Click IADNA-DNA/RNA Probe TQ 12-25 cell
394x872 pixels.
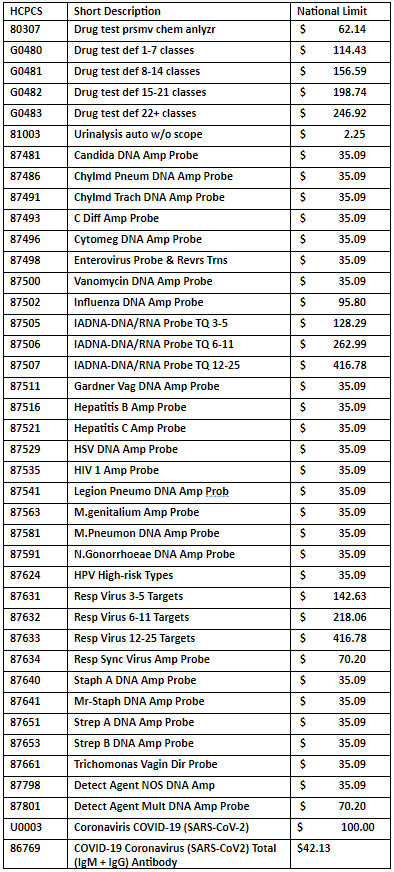(x=180, y=365)
